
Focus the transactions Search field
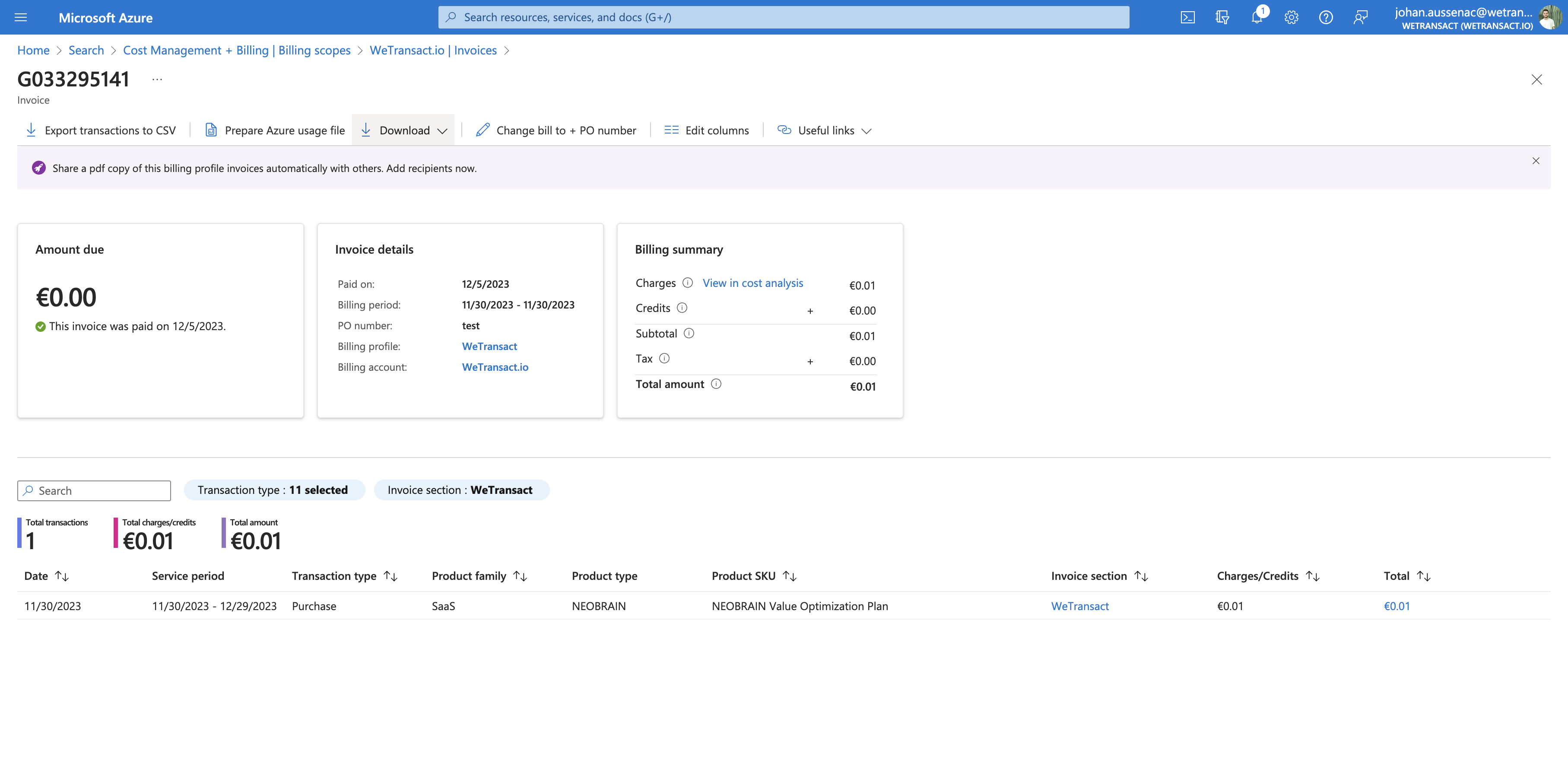pos(94,490)
